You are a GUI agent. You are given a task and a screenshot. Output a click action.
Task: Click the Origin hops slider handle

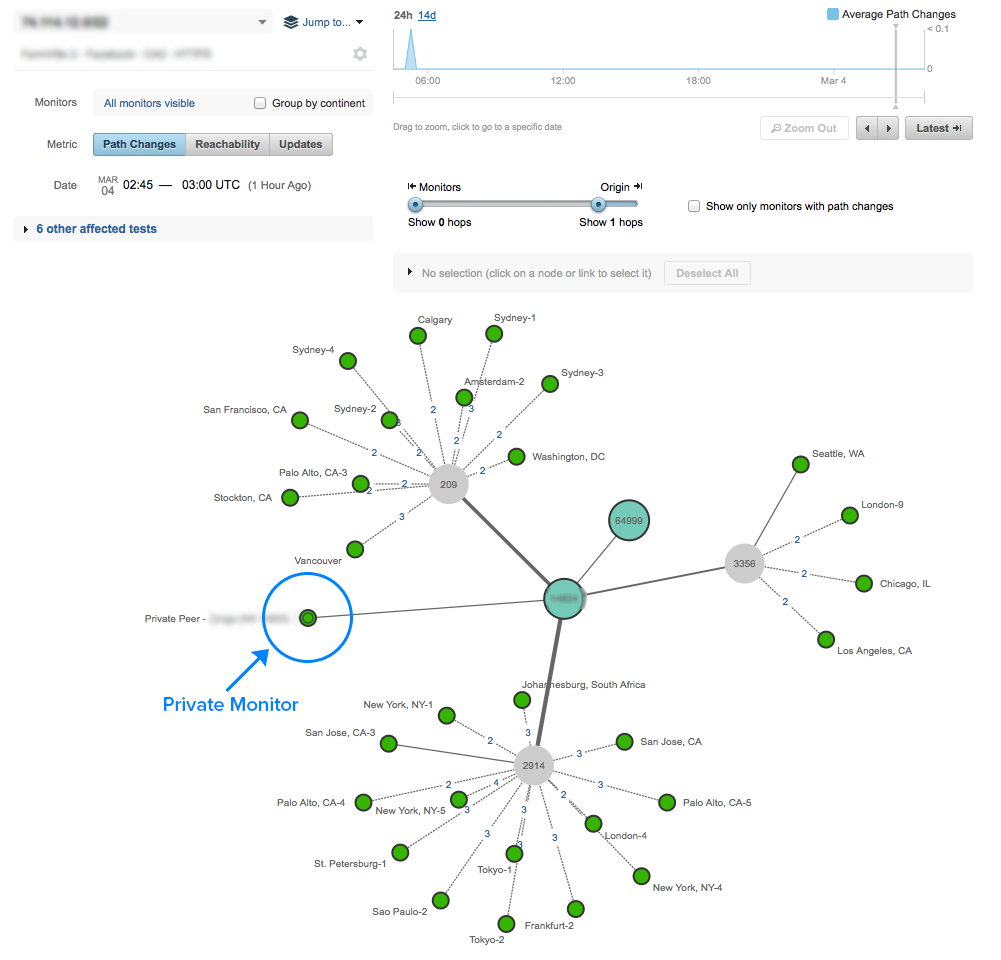598,205
